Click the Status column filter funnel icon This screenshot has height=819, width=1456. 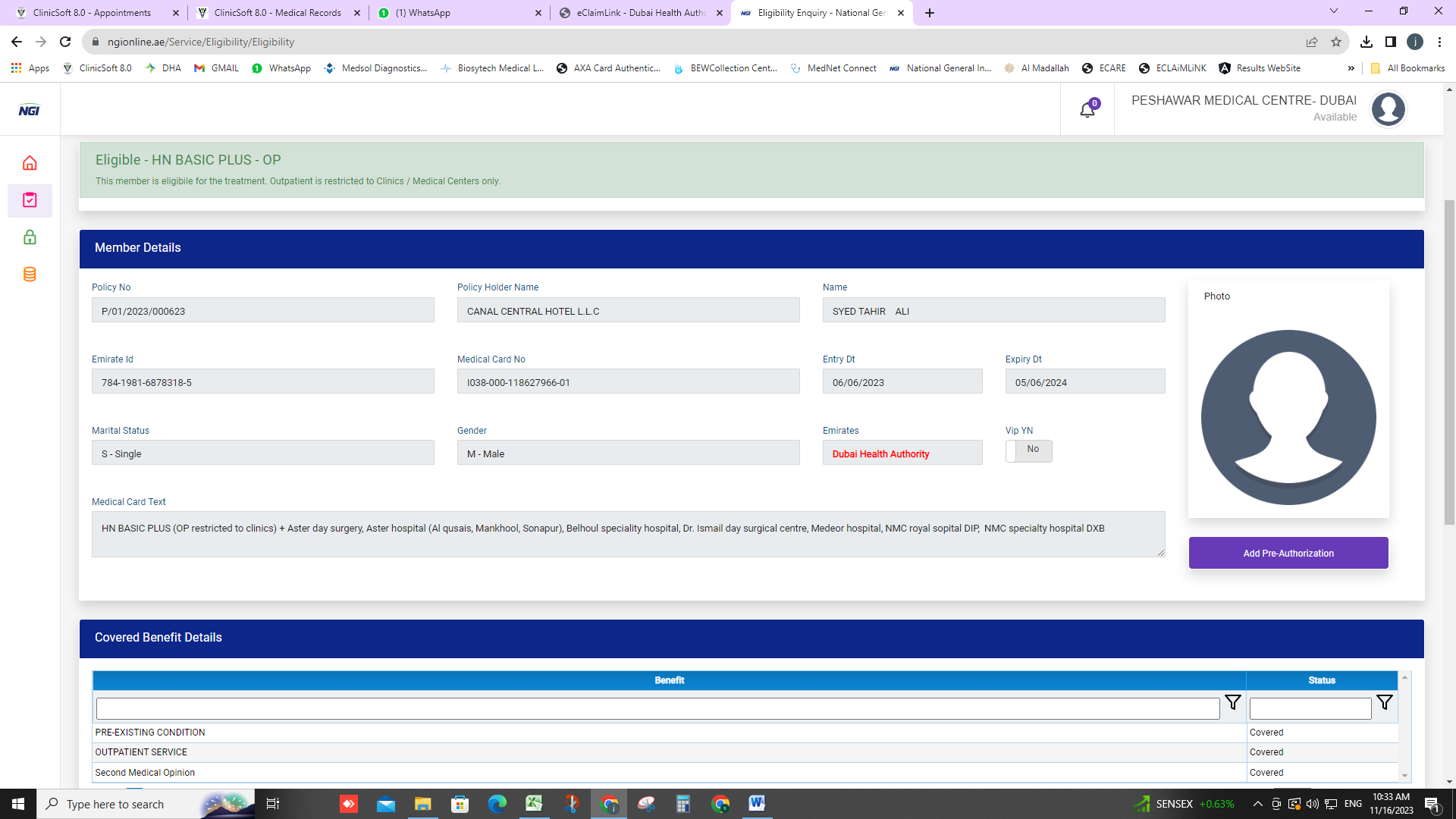coord(1384,703)
